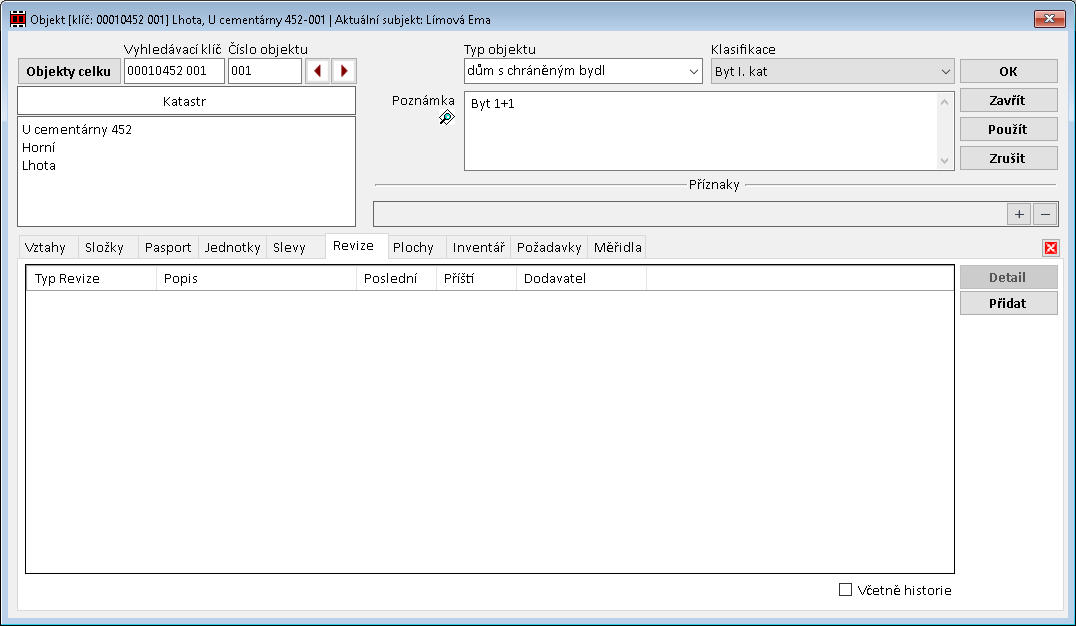Image resolution: width=1076 pixels, height=626 pixels.
Task: Expand the Typ objektu dropdown
Action: pos(694,71)
